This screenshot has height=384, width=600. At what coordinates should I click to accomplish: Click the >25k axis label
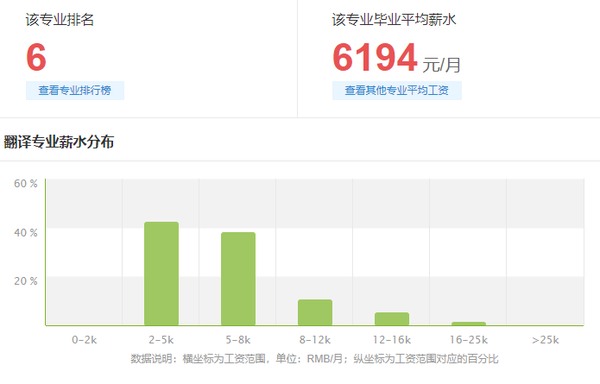tap(546, 340)
